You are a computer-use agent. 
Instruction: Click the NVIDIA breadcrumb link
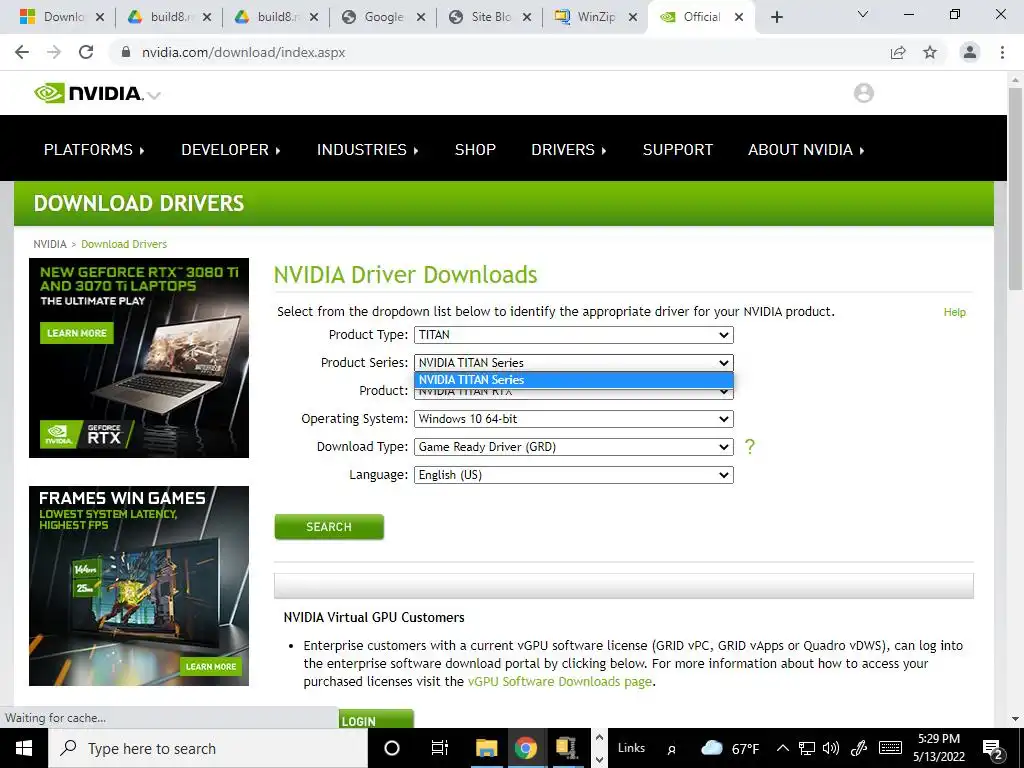[x=50, y=244]
